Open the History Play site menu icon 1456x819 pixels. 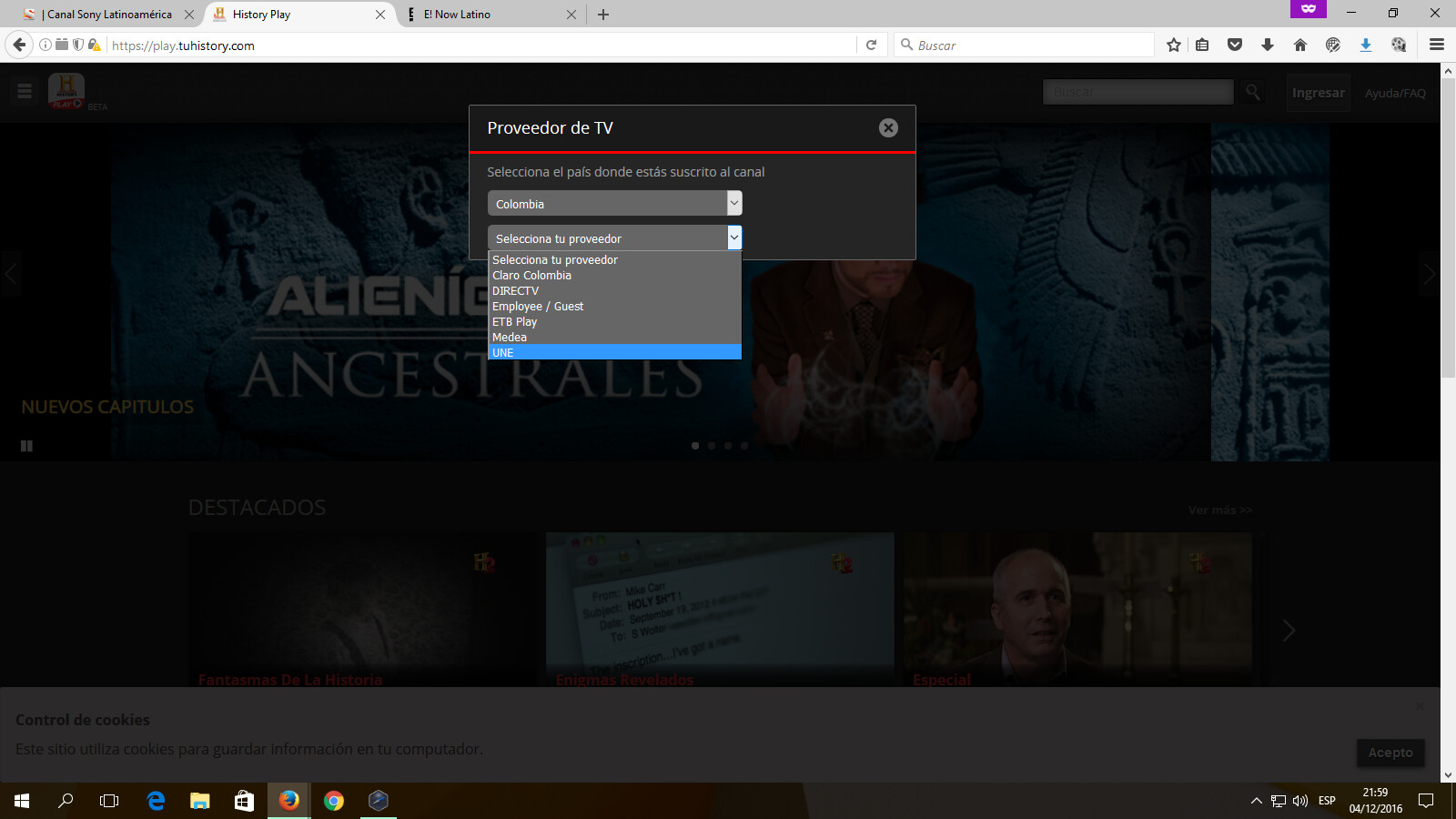point(25,91)
